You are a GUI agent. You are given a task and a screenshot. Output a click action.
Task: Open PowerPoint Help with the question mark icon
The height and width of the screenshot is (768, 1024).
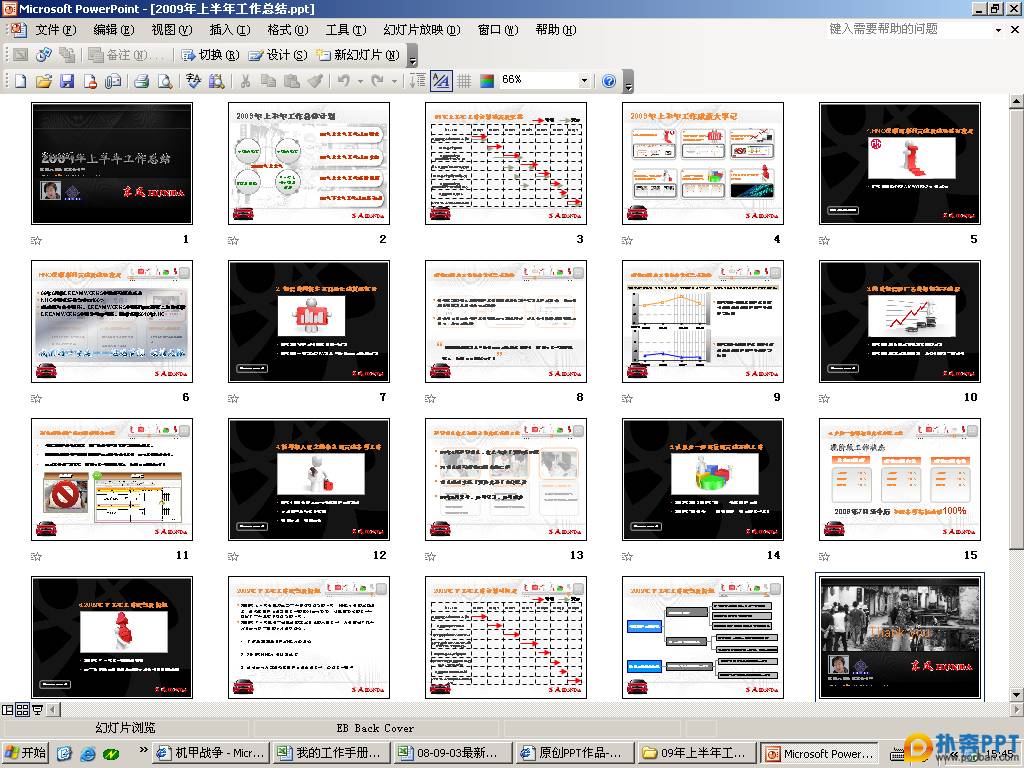tap(609, 81)
